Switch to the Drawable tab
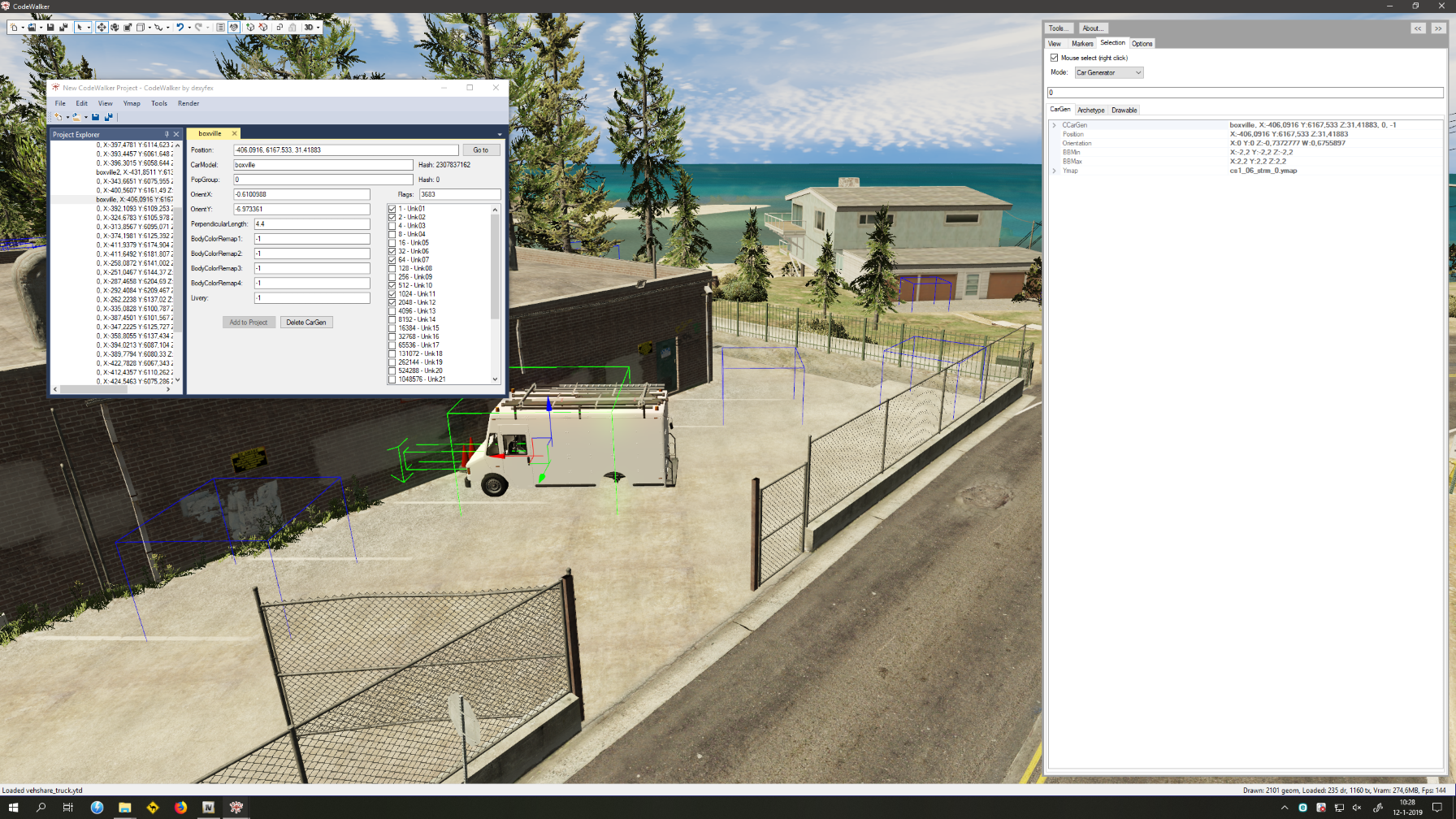The image size is (1456, 819). 1124,110
